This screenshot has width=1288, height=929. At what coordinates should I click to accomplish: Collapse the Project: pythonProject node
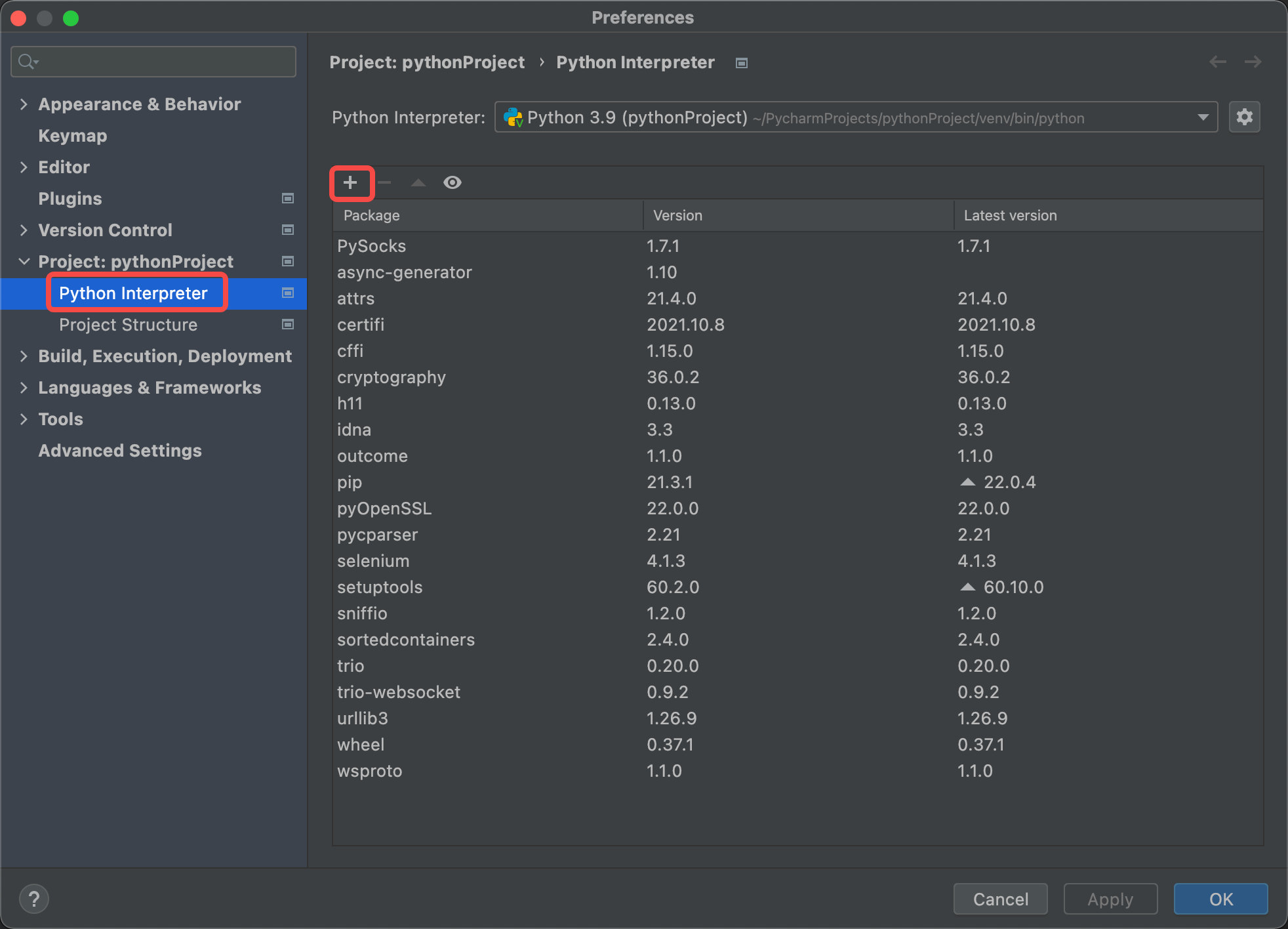coord(24,262)
